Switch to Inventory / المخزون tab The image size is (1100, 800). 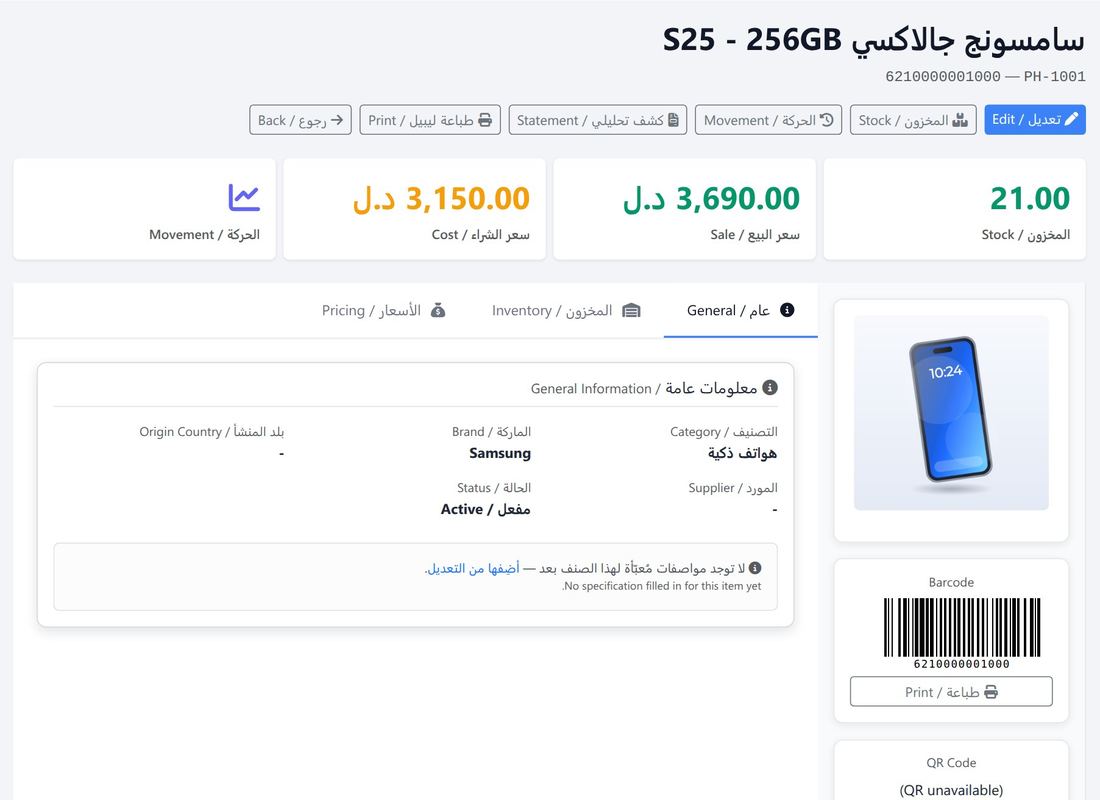566,310
